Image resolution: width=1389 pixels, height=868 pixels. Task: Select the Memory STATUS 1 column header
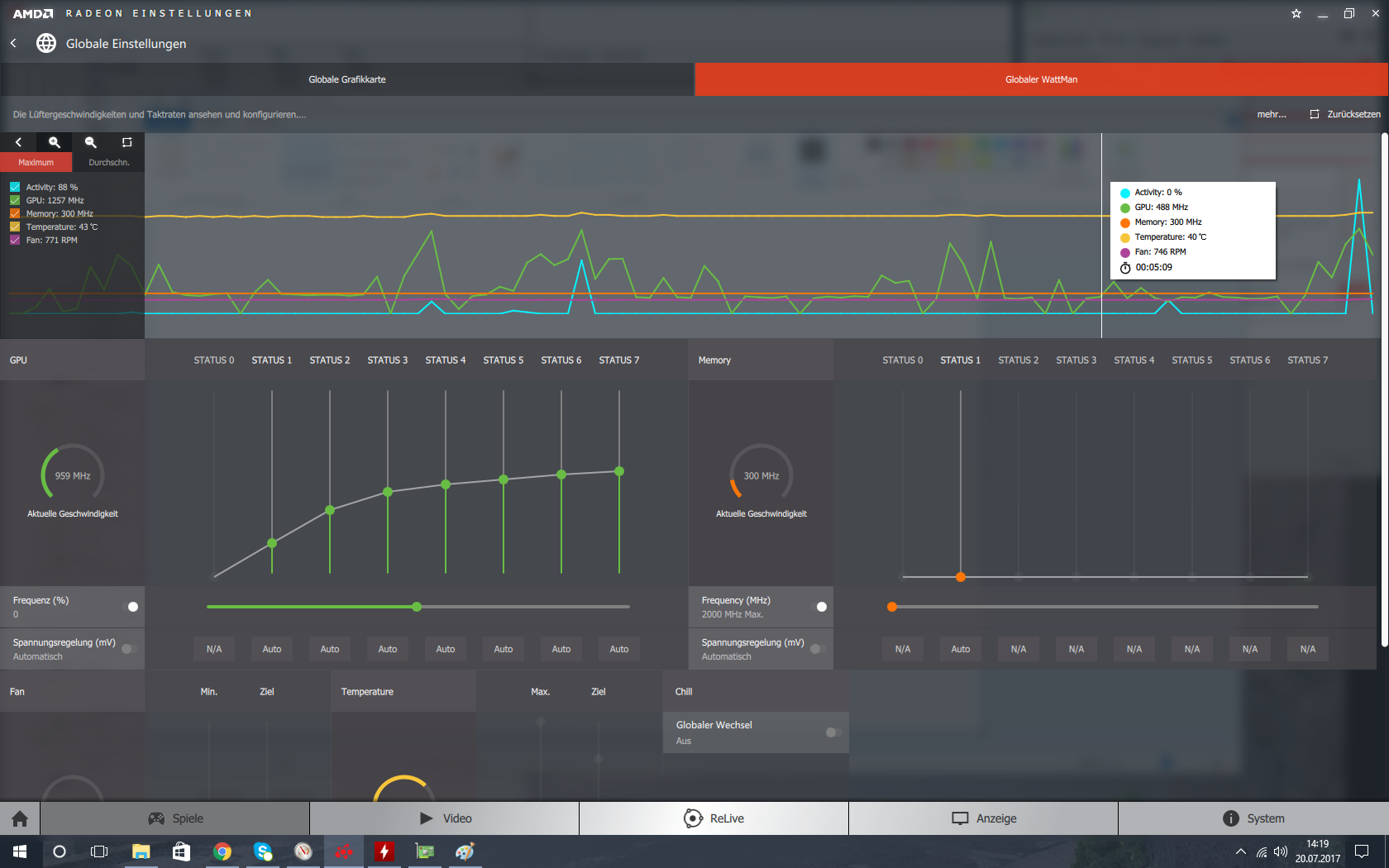[x=961, y=360]
